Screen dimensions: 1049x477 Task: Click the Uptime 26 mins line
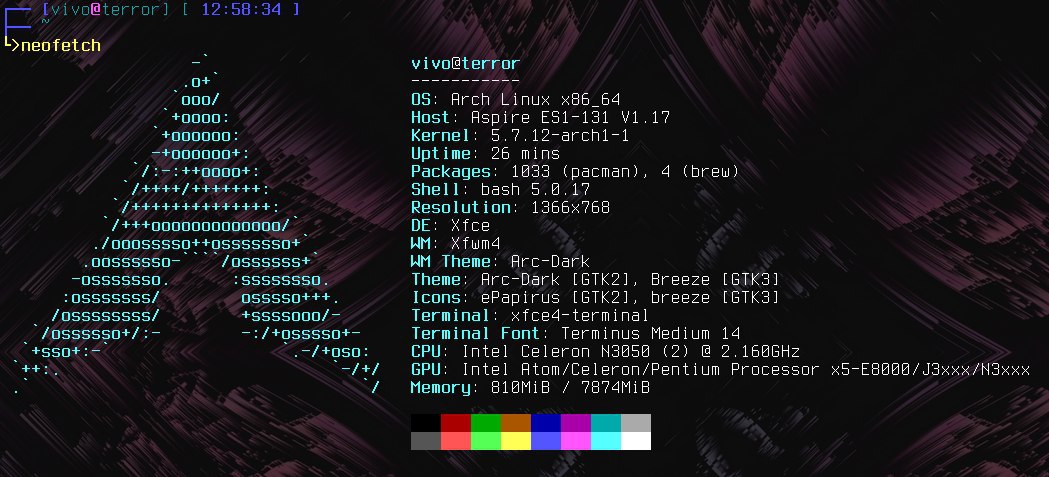tap(486, 154)
